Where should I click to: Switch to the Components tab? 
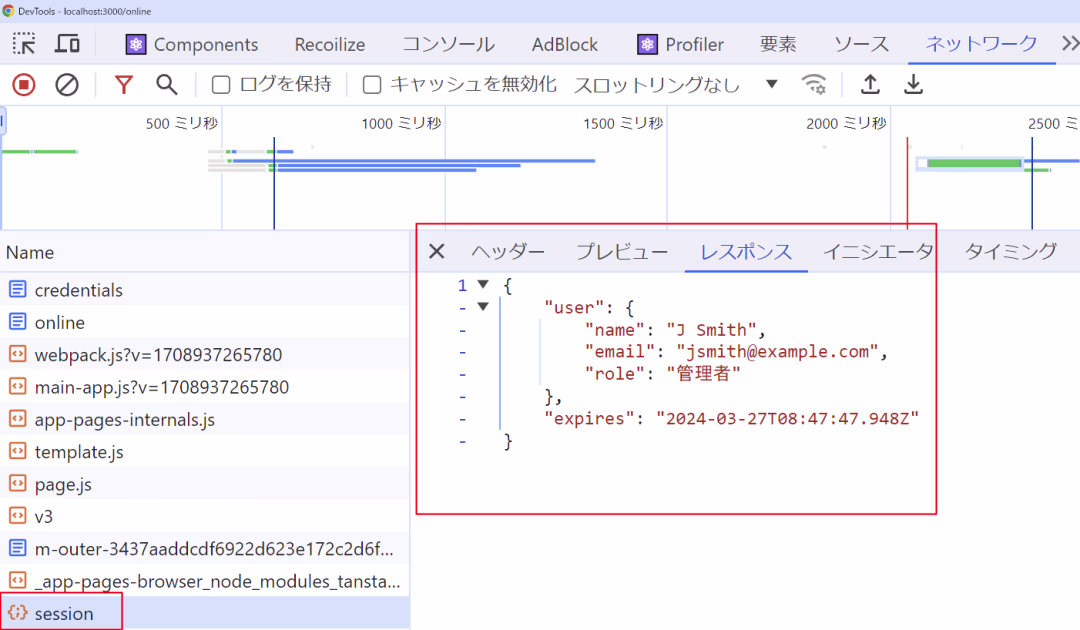coord(192,44)
